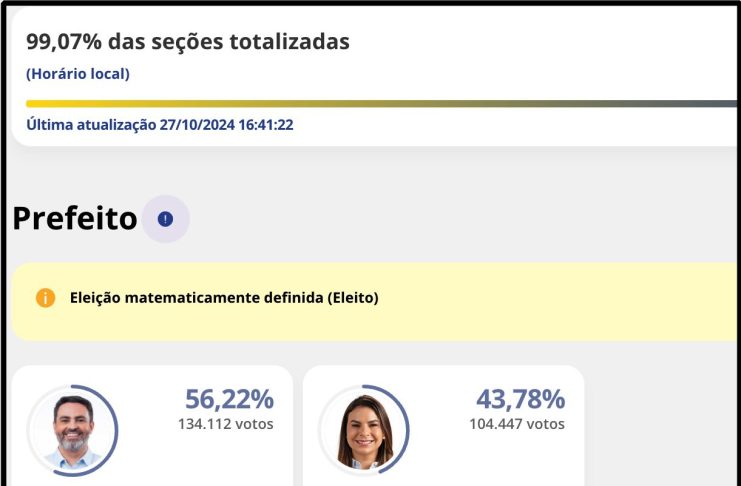Image resolution: width=741 pixels, height=486 pixels.
Task: Click the orange info icon in yellow banner
Action: pyautogui.click(x=45, y=298)
